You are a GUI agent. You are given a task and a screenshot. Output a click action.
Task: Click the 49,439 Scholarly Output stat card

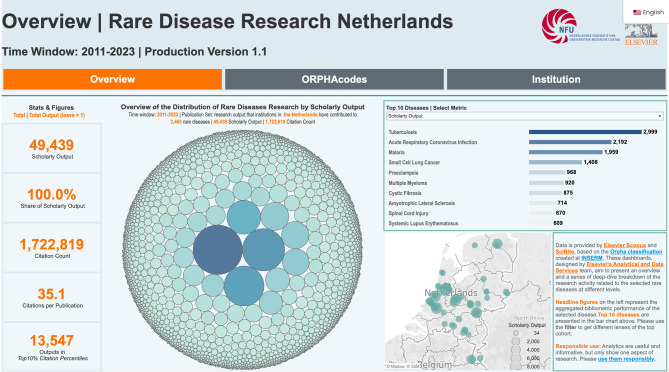pos(52,148)
